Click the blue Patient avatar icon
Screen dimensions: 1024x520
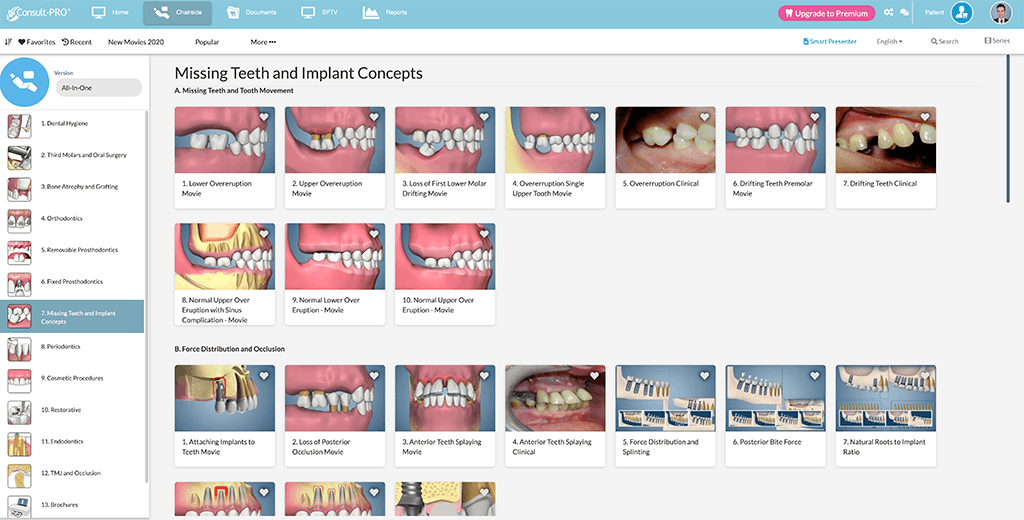961,12
